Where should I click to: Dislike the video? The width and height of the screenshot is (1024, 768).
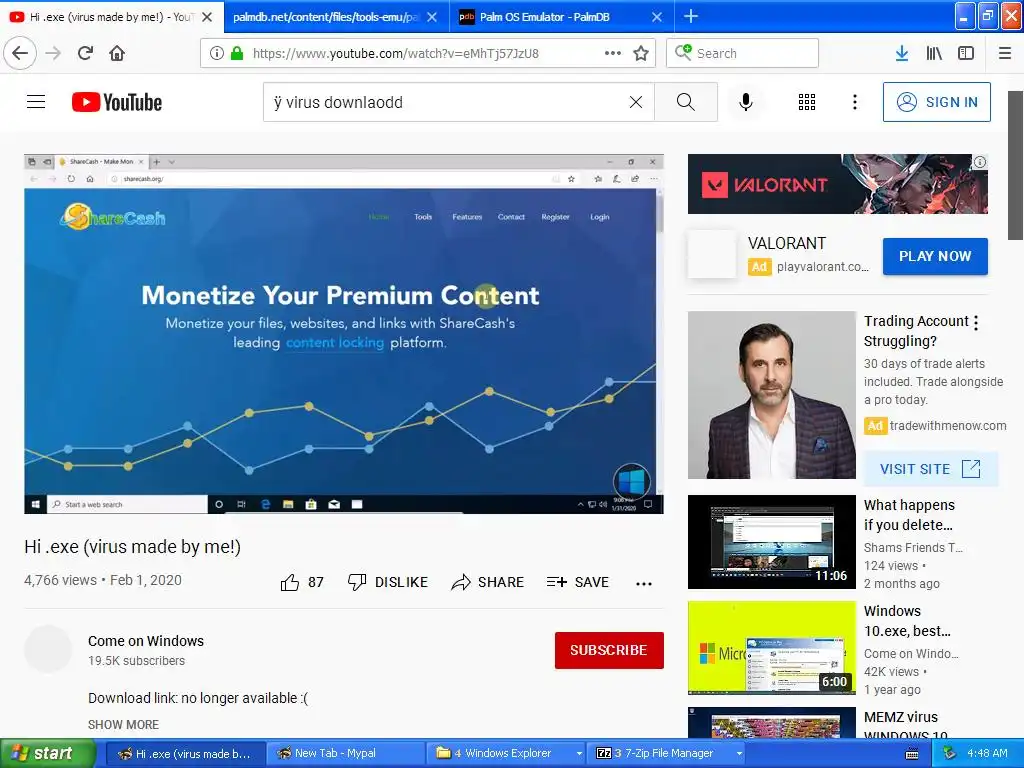pyautogui.click(x=387, y=582)
